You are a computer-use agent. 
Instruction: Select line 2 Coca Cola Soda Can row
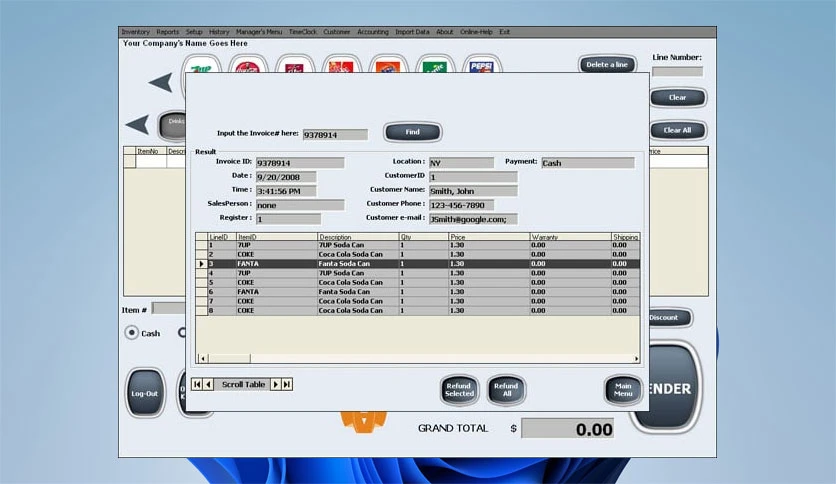[418, 254]
